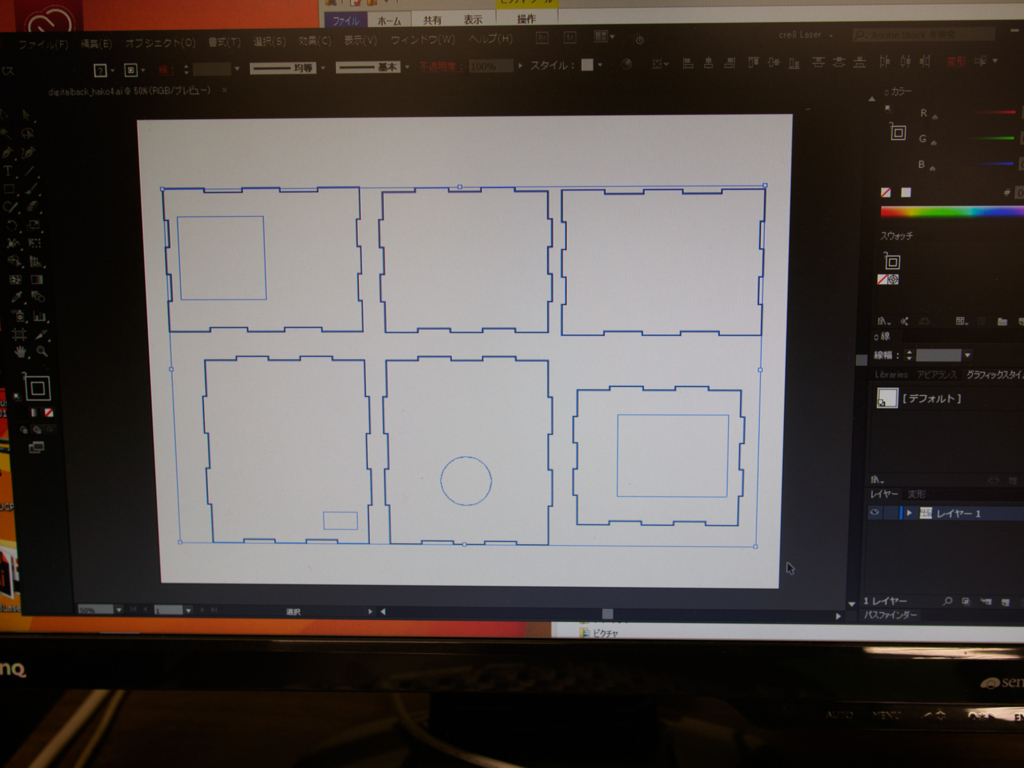Click None swatch in Color panel
This screenshot has width=1024, height=768.
(x=886, y=192)
